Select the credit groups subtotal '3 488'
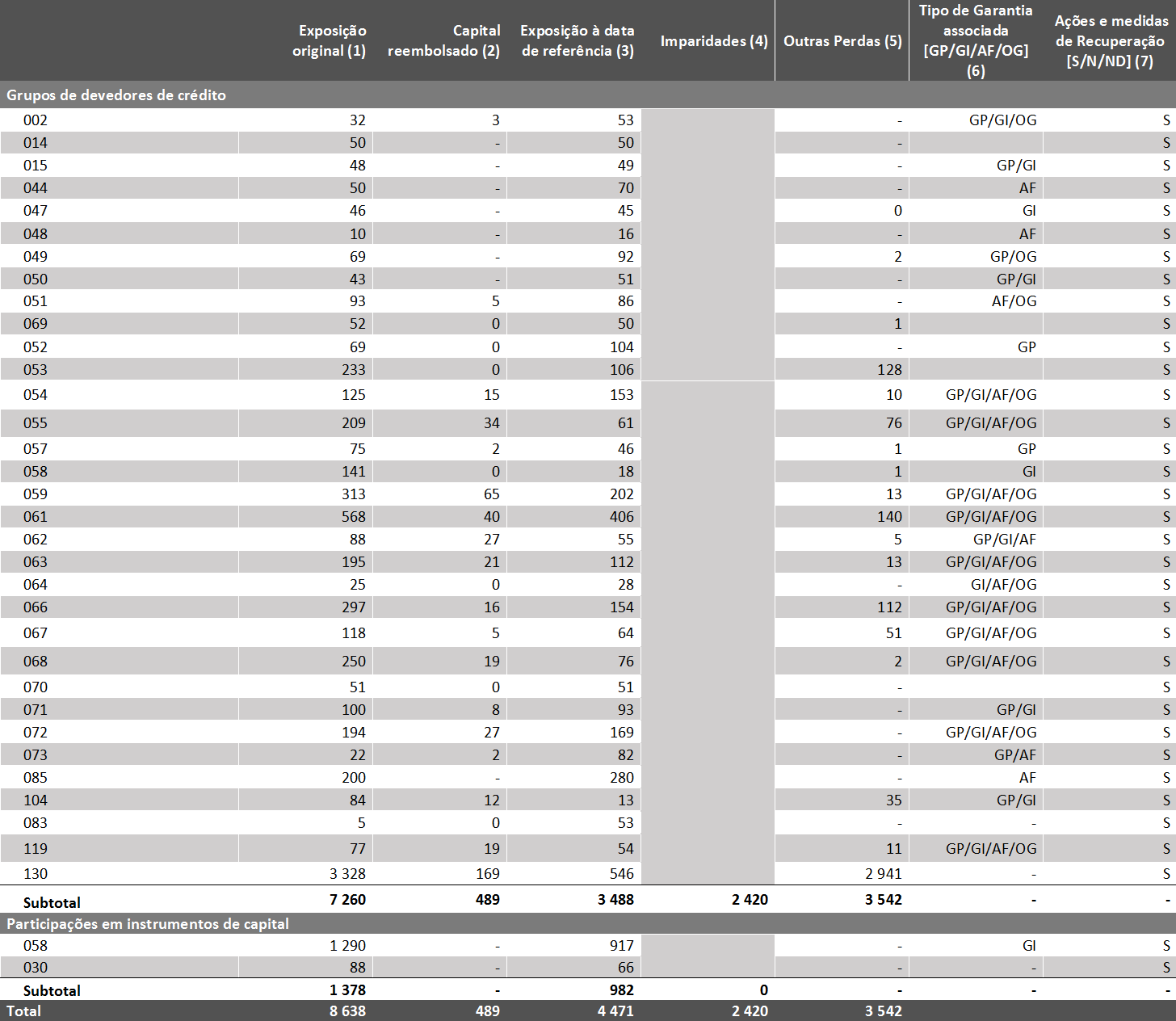 pyautogui.click(x=615, y=900)
